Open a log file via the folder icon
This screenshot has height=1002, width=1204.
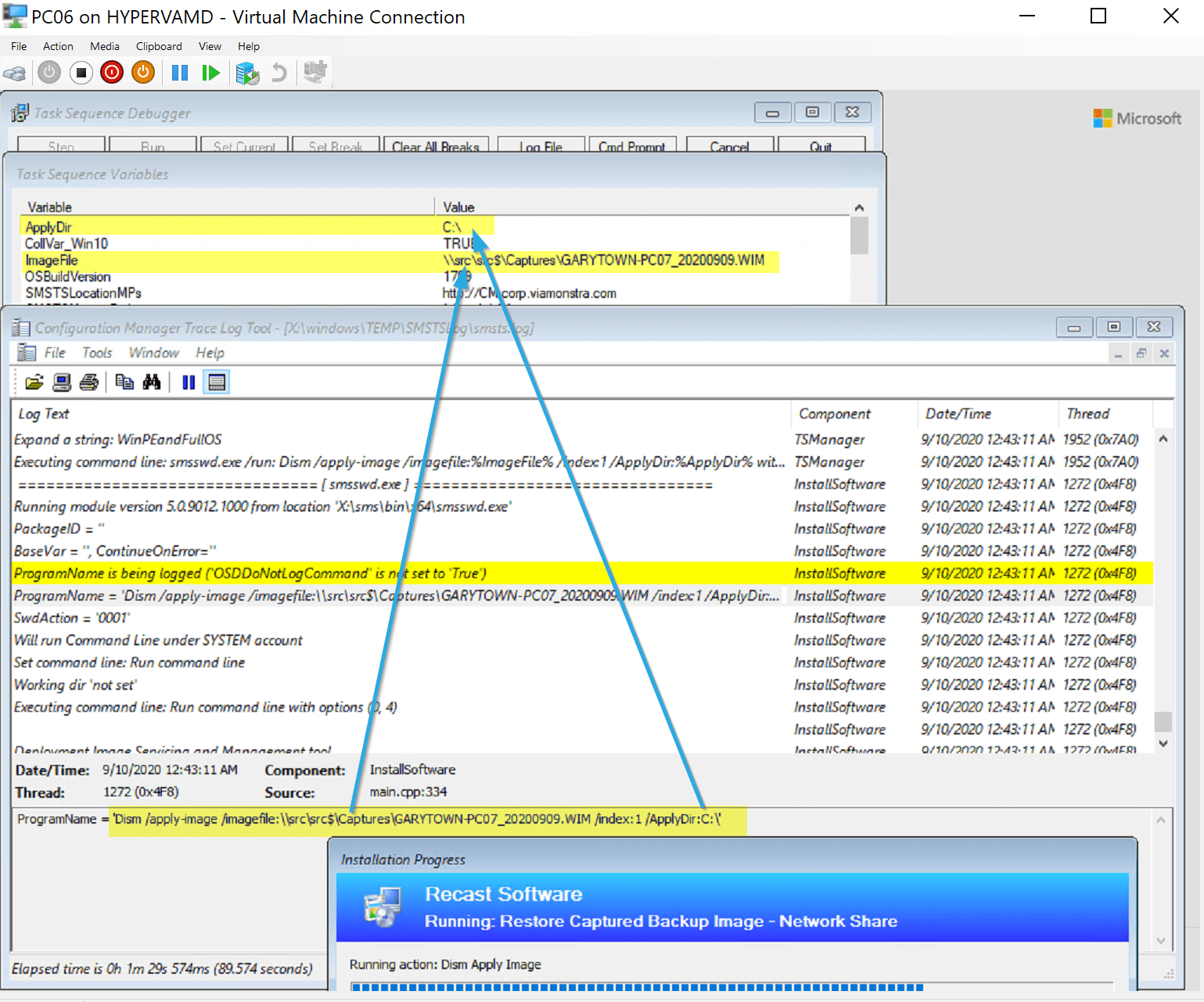(33, 382)
